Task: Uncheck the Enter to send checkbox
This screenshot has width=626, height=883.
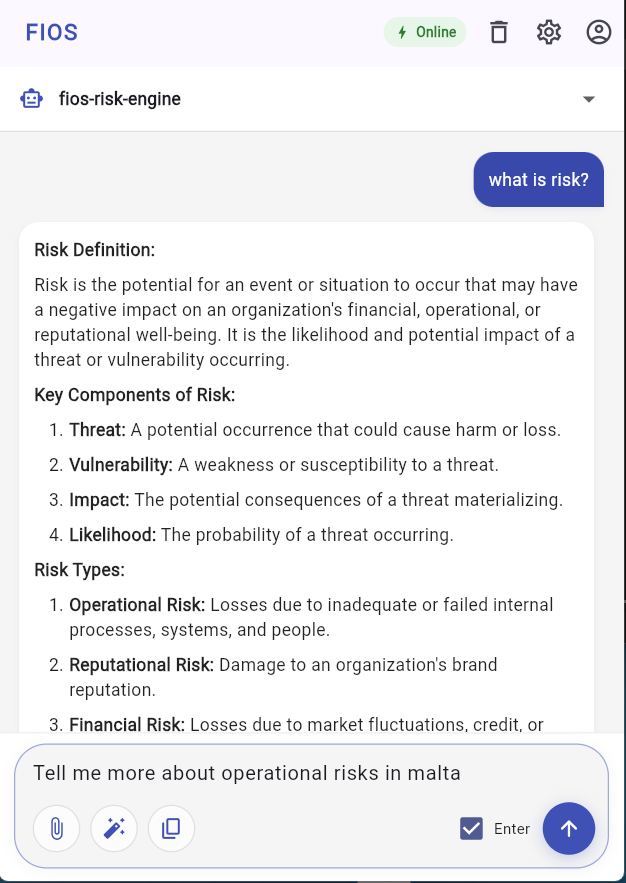Action: point(471,828)
